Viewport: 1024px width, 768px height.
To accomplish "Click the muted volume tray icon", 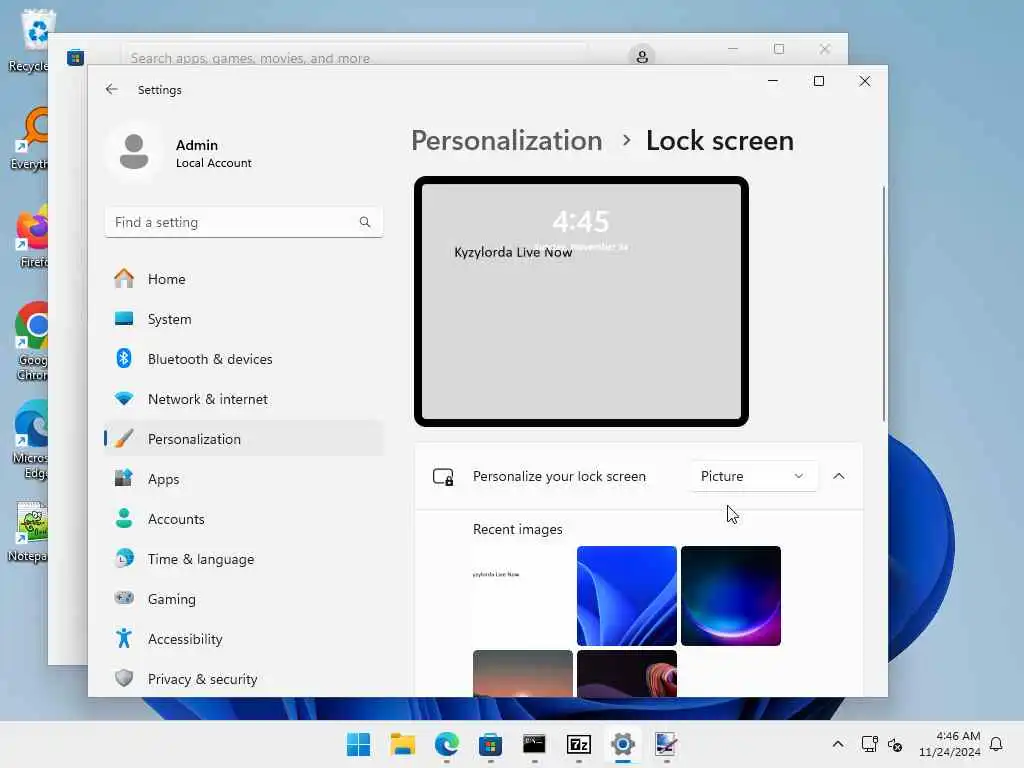I will pyautogui.click(x=895, y=744).
